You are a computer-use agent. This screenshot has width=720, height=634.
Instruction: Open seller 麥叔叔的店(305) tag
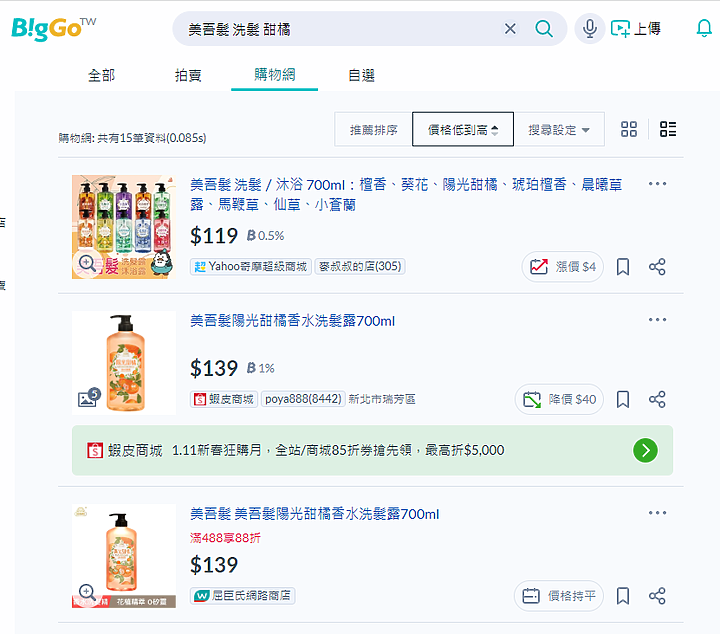[360, 266]
